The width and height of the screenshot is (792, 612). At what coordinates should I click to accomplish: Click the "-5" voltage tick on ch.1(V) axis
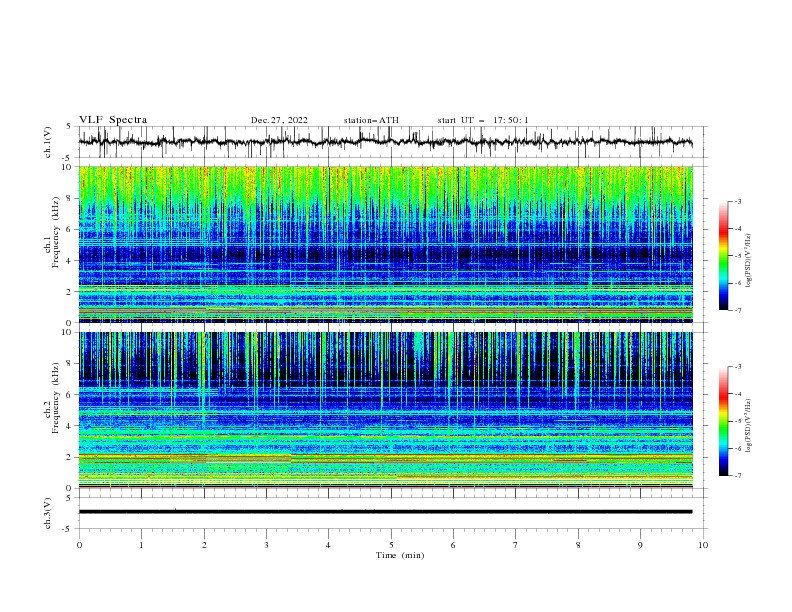(68, 158)
